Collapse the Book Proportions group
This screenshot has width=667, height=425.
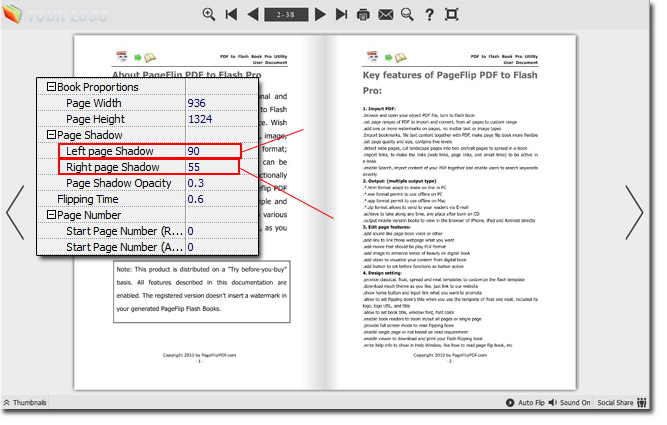[51, 86]
